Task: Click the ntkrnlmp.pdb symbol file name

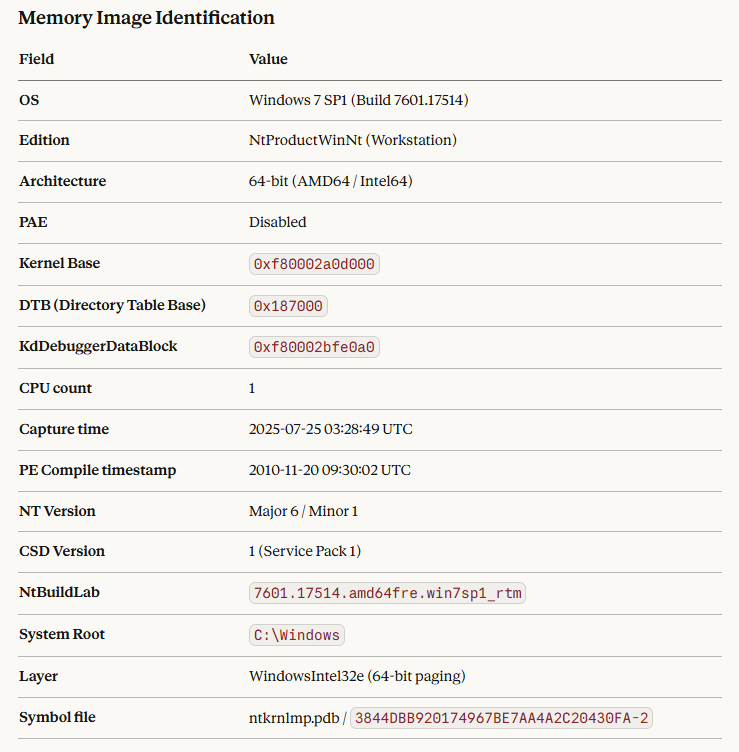Action: (293, 718)
